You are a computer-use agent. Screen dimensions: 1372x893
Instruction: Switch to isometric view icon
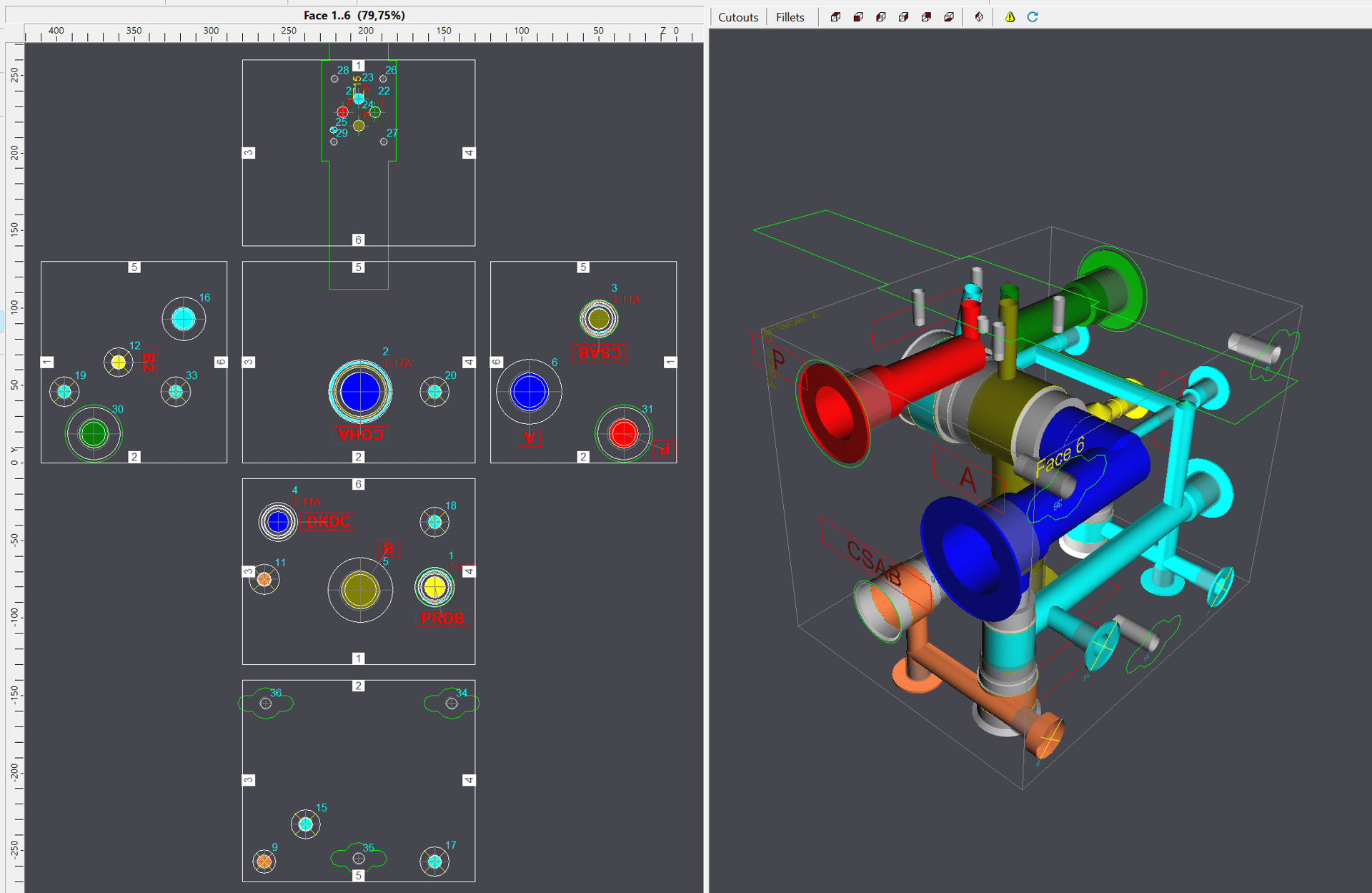pyautogui.click(x=979, y=17)
